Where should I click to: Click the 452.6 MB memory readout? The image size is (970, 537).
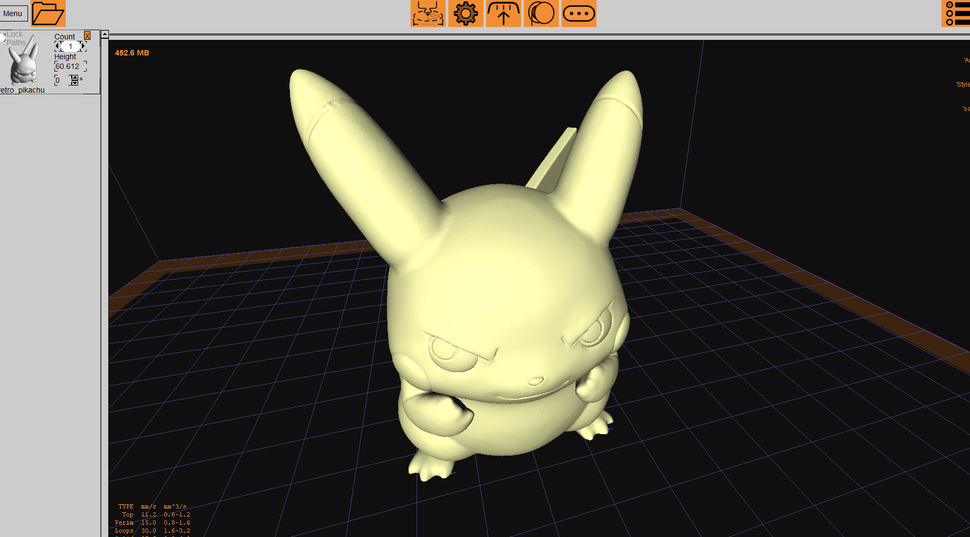[x=132, y=53]
